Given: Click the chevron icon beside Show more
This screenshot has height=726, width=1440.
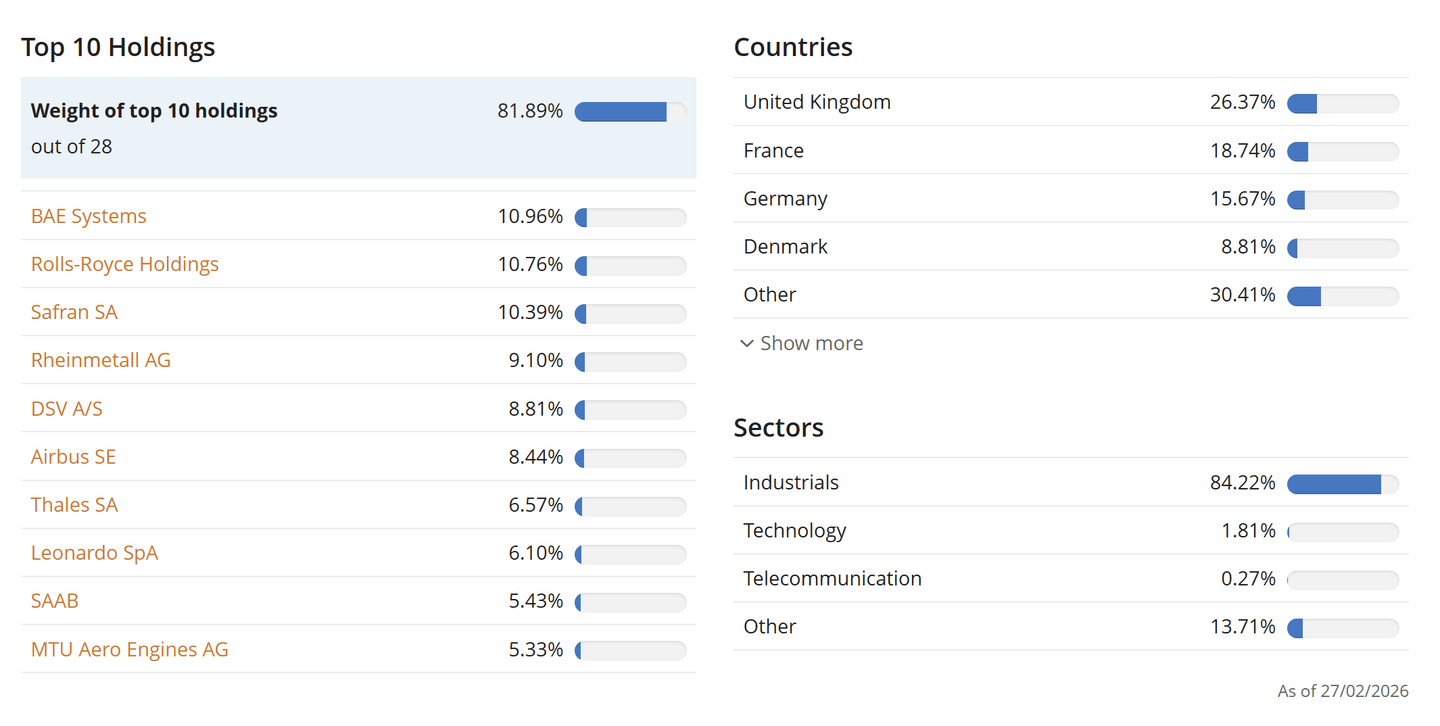Looking at the screenshot, I should coord(747,343).
